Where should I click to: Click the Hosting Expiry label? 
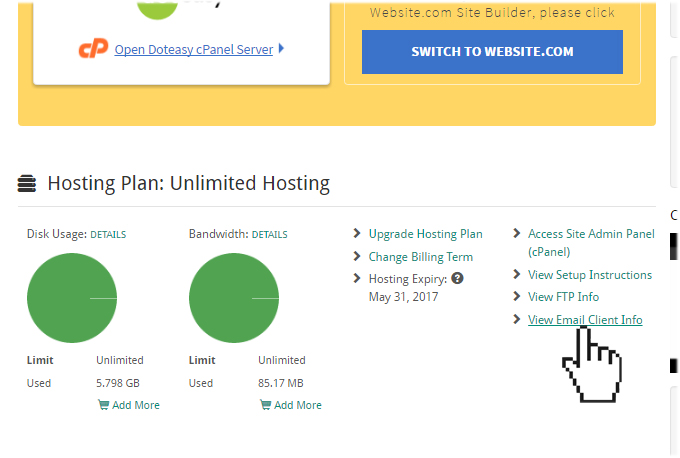(408, 279)
